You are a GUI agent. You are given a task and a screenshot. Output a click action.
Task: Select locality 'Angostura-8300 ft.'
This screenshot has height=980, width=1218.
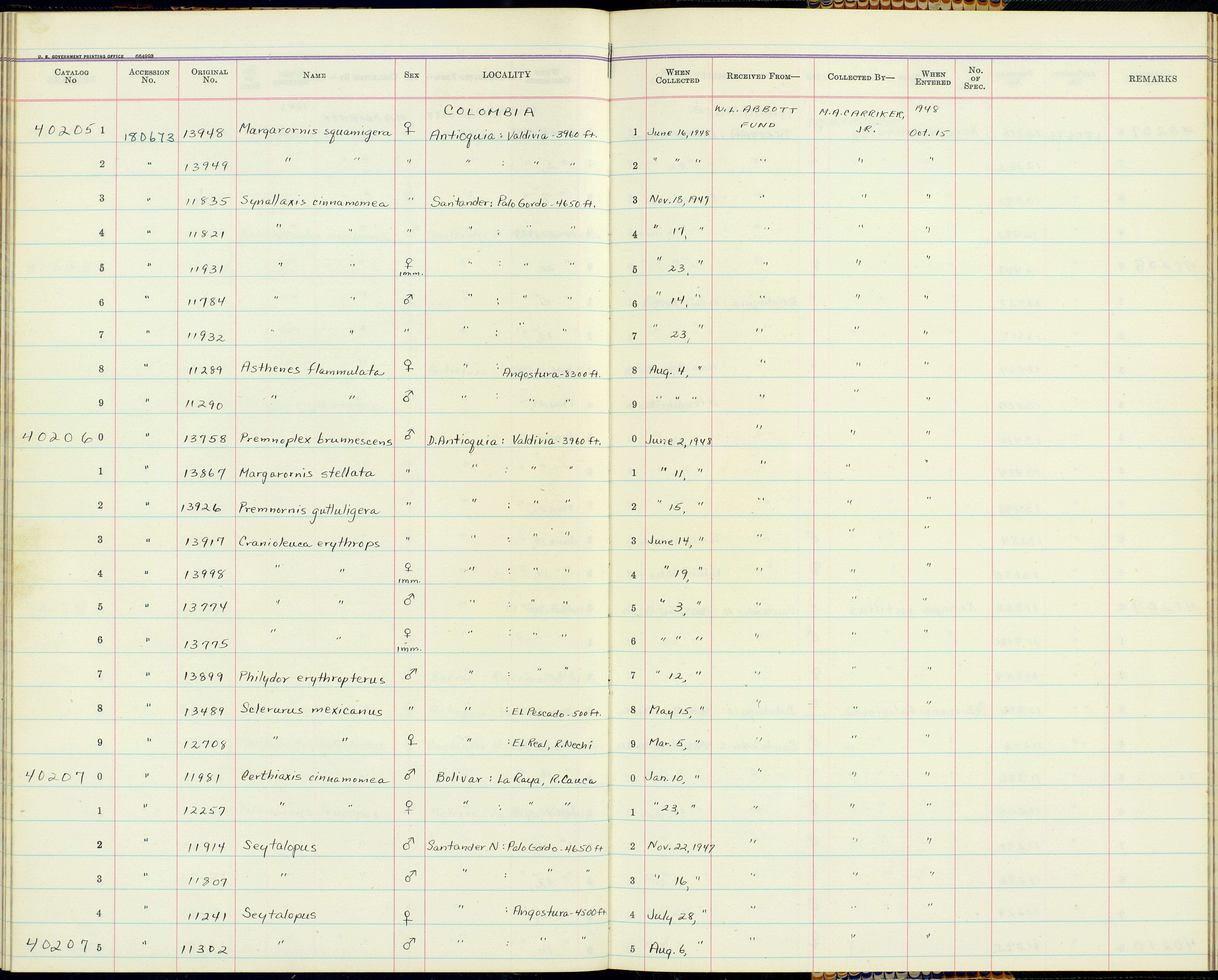point(551,373)
